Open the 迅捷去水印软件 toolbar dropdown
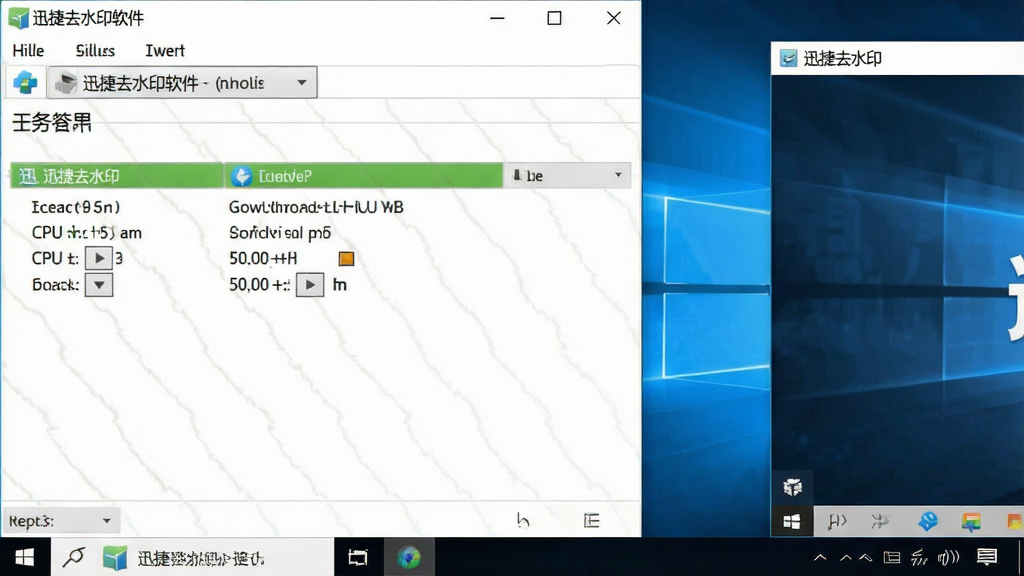The width and height of the screenshot is (1024, 576). pos(182,83)
